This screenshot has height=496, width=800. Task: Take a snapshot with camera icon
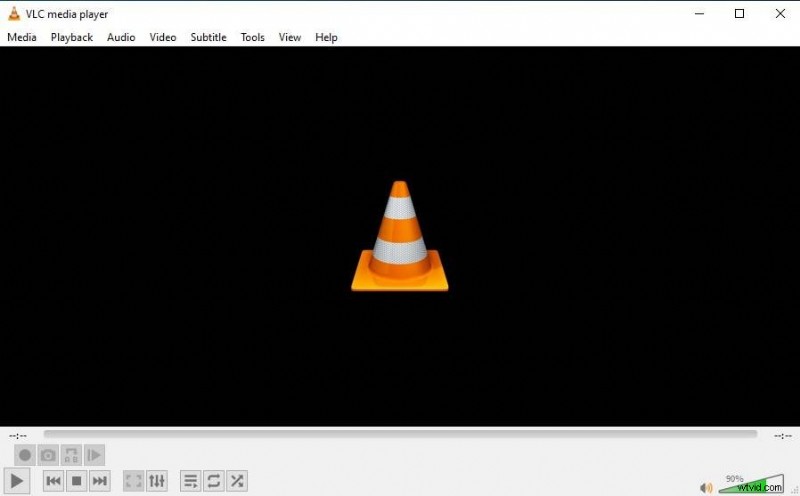click(x=48, y=455)
